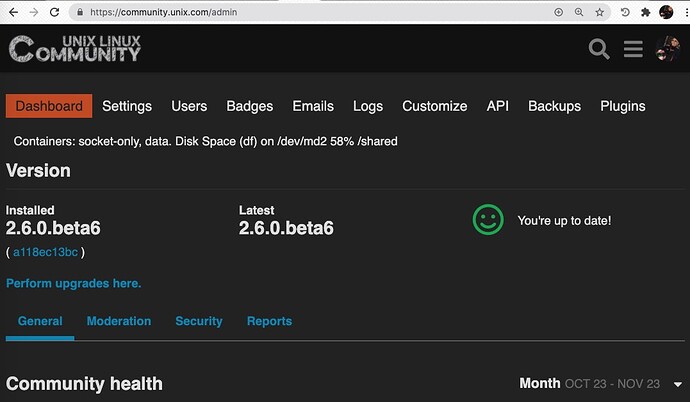Image resolution: width=690 pixels, height=402 pixels.
Task: Open the Settings admin tab
Action: click(x=127, y=106)
